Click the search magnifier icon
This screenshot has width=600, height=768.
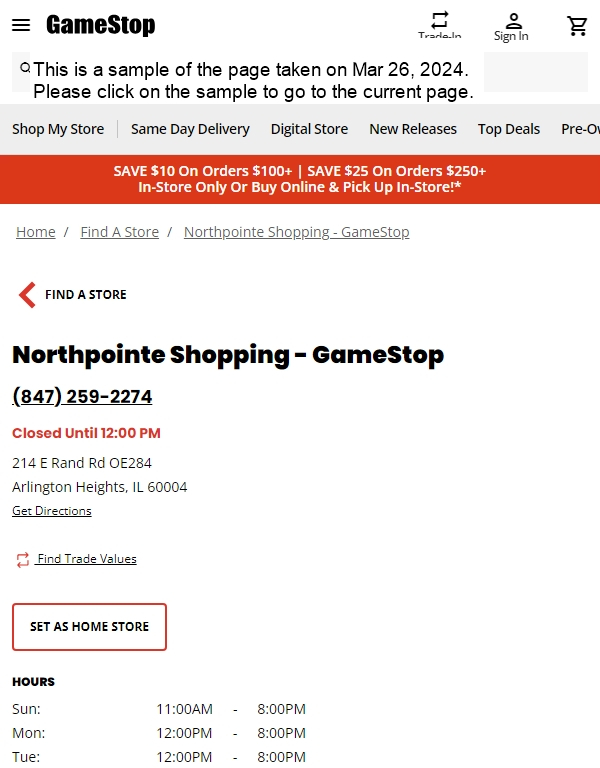pos(24,68)
